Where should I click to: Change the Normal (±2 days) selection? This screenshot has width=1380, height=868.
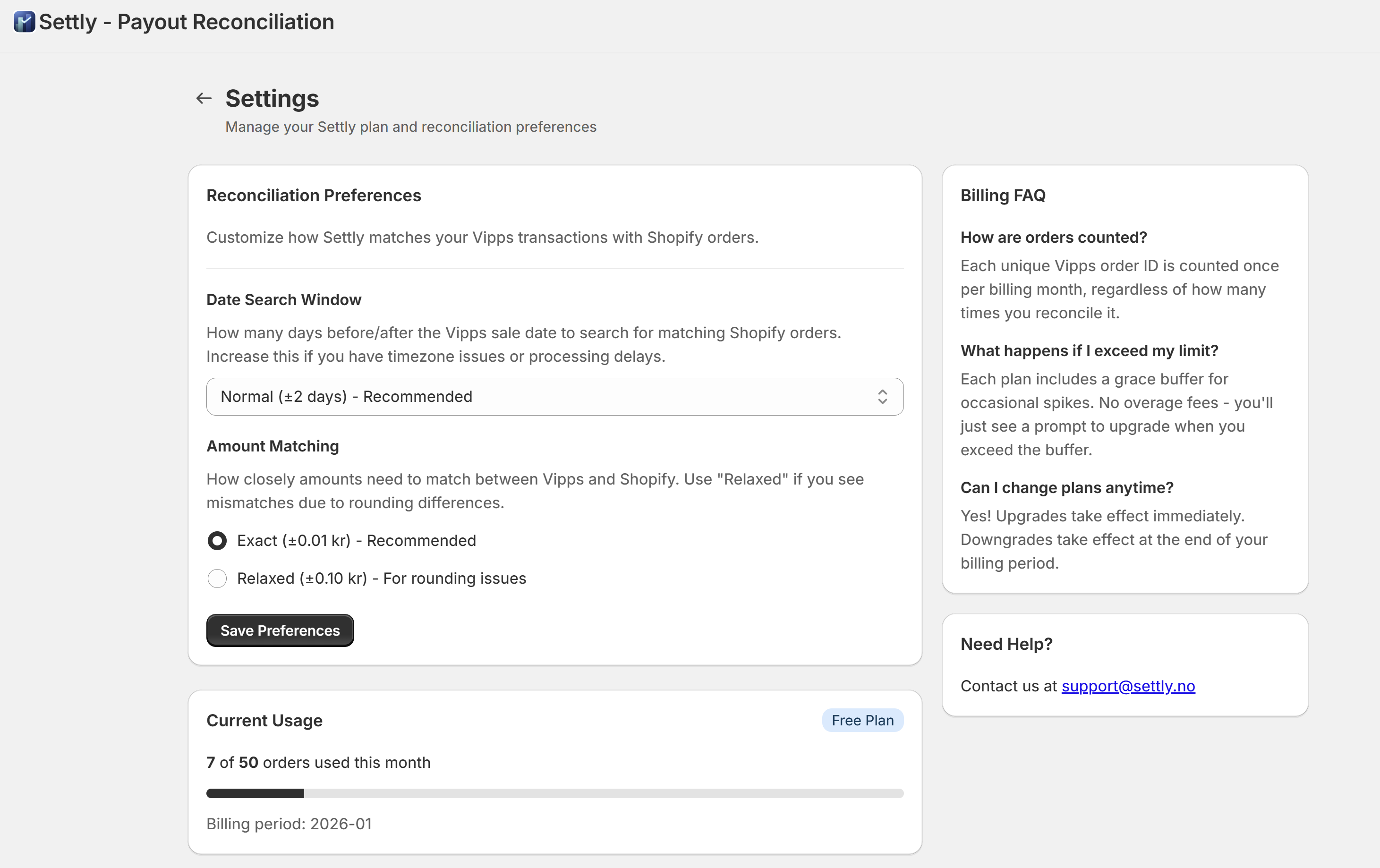[x=554, y=397]
